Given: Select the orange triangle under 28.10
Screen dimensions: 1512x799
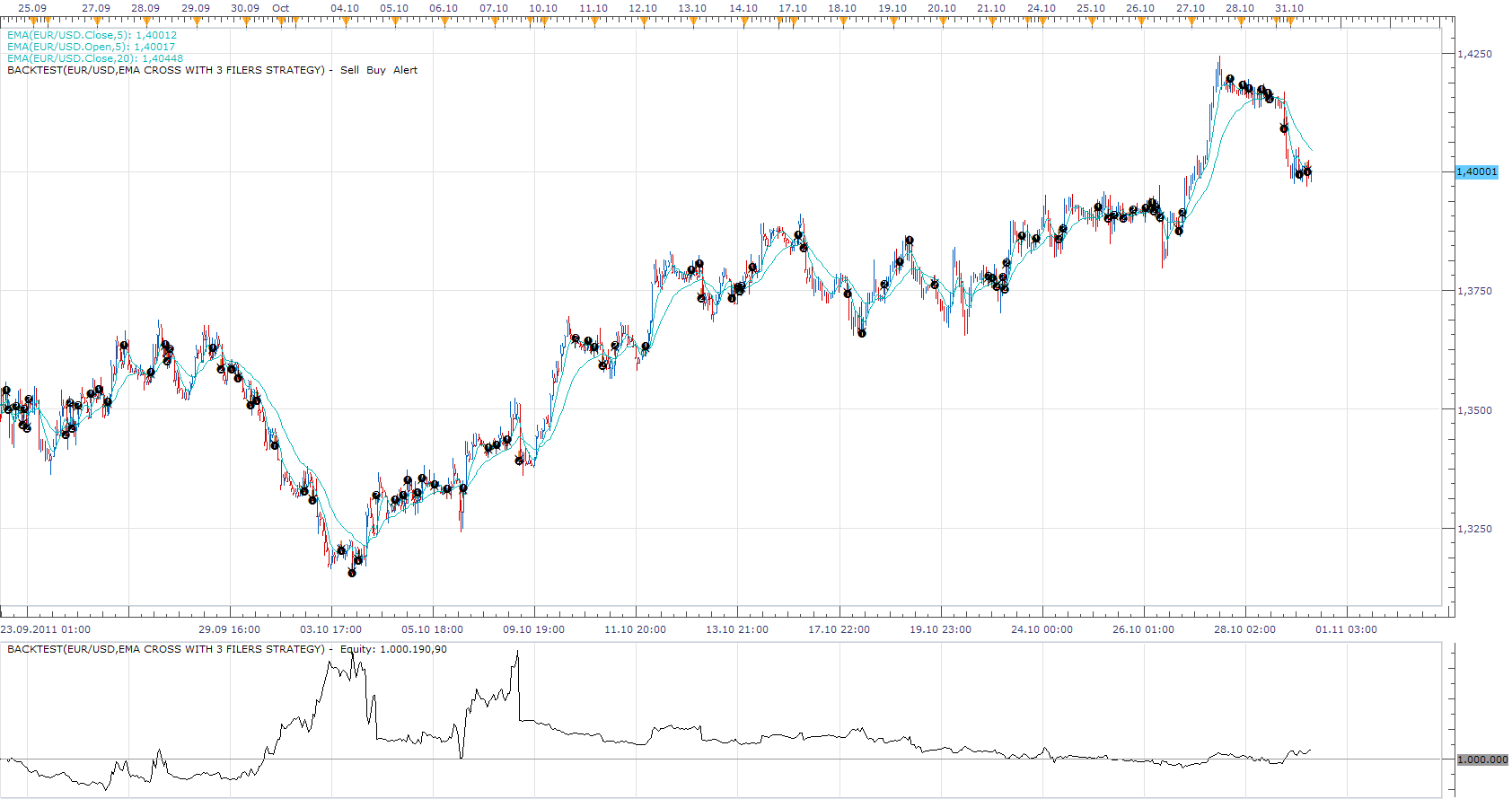Looking at the screenshot, I should click(x=1241, y=21).
